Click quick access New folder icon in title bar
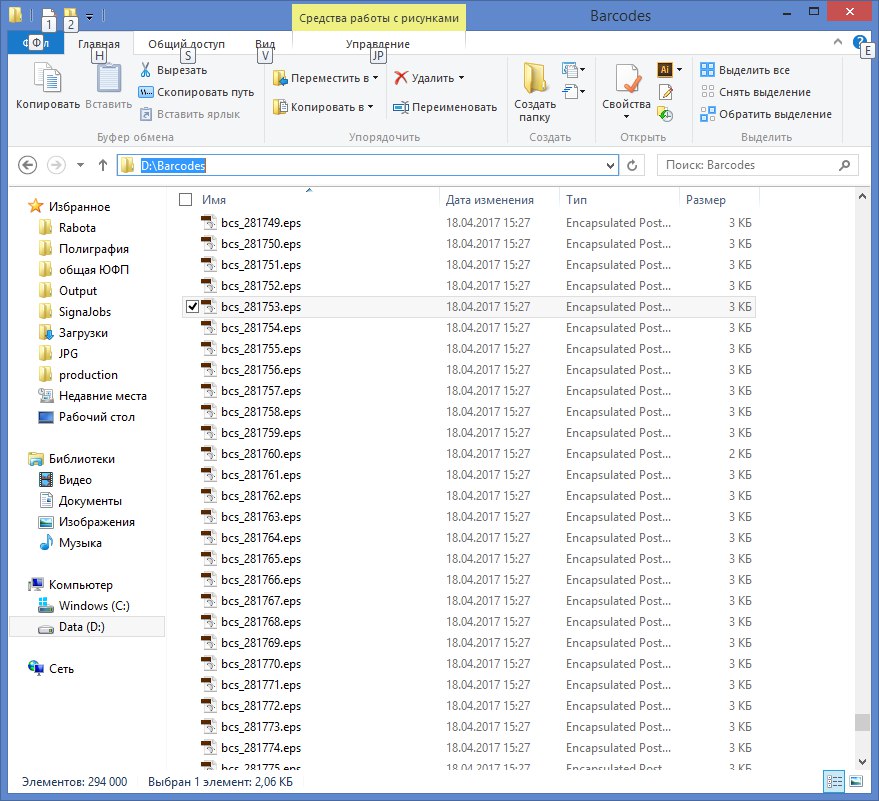This screenshot has height=801, width=879. (70, 16)
